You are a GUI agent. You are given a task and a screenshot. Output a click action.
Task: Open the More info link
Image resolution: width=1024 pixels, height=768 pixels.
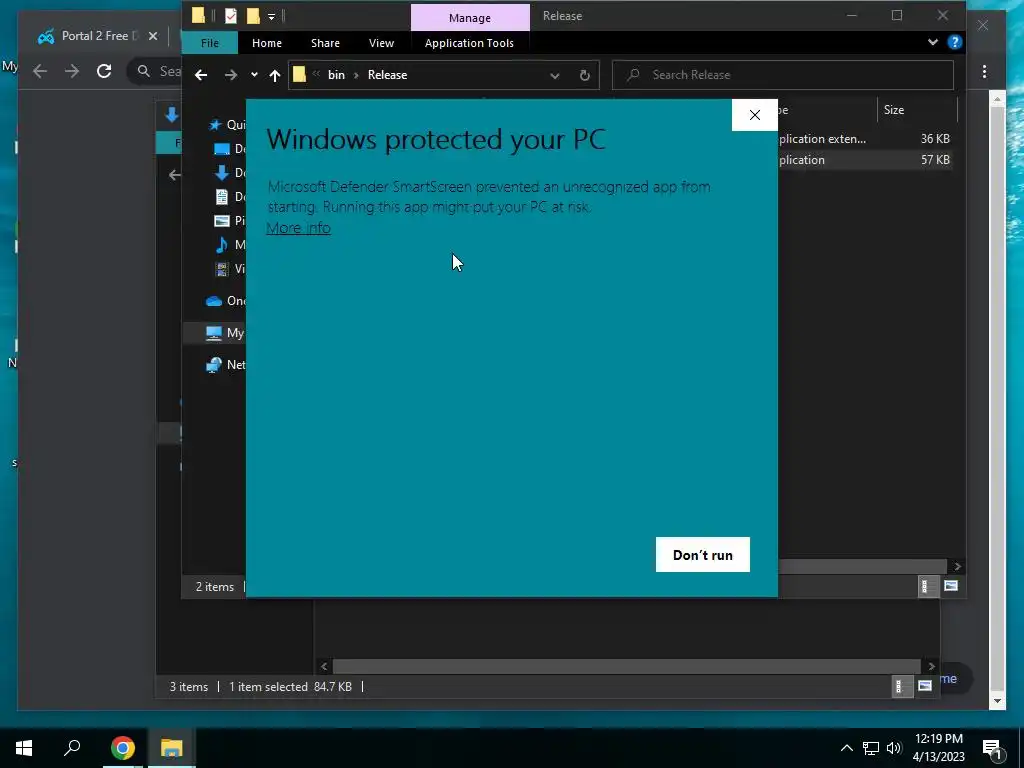click(298, 228)
